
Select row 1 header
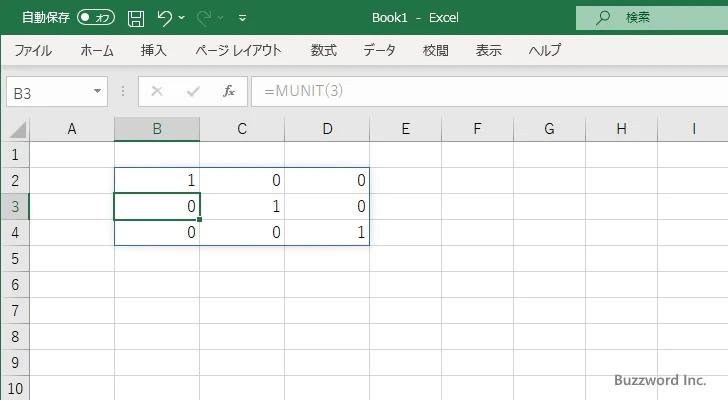[15, 155]
